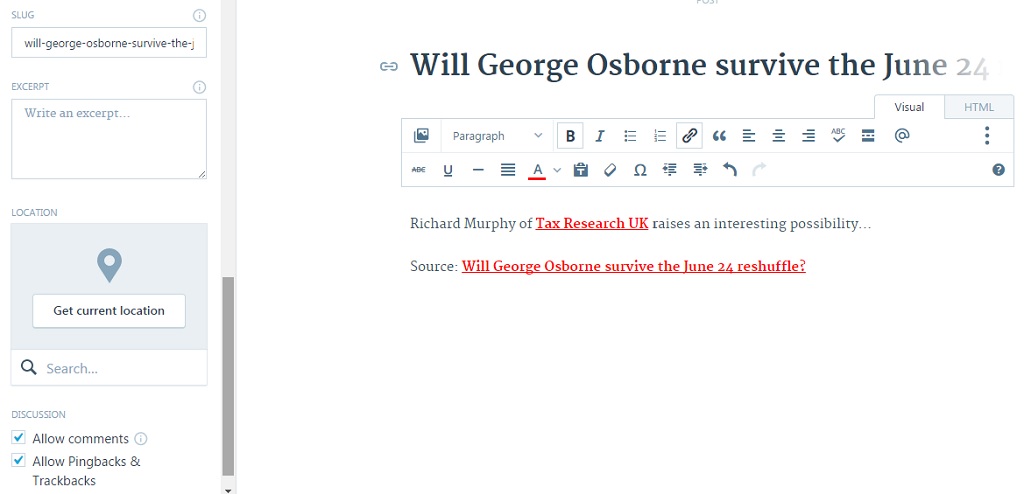
Task: Open the text color picker arrow
Action: tap(557, 170)
